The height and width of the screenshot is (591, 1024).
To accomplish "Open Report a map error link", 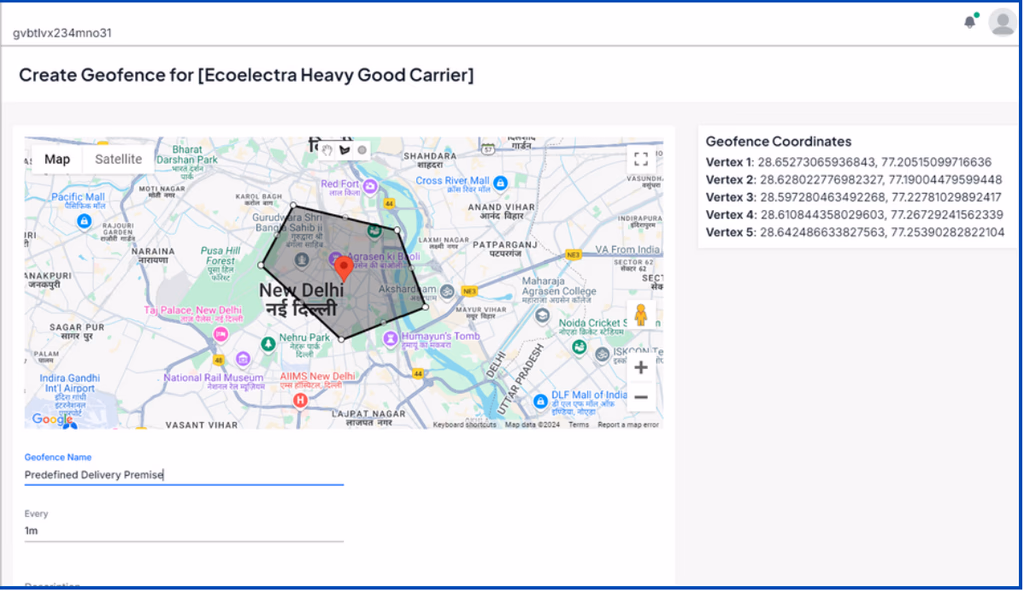I will click(x=628, y=424).
